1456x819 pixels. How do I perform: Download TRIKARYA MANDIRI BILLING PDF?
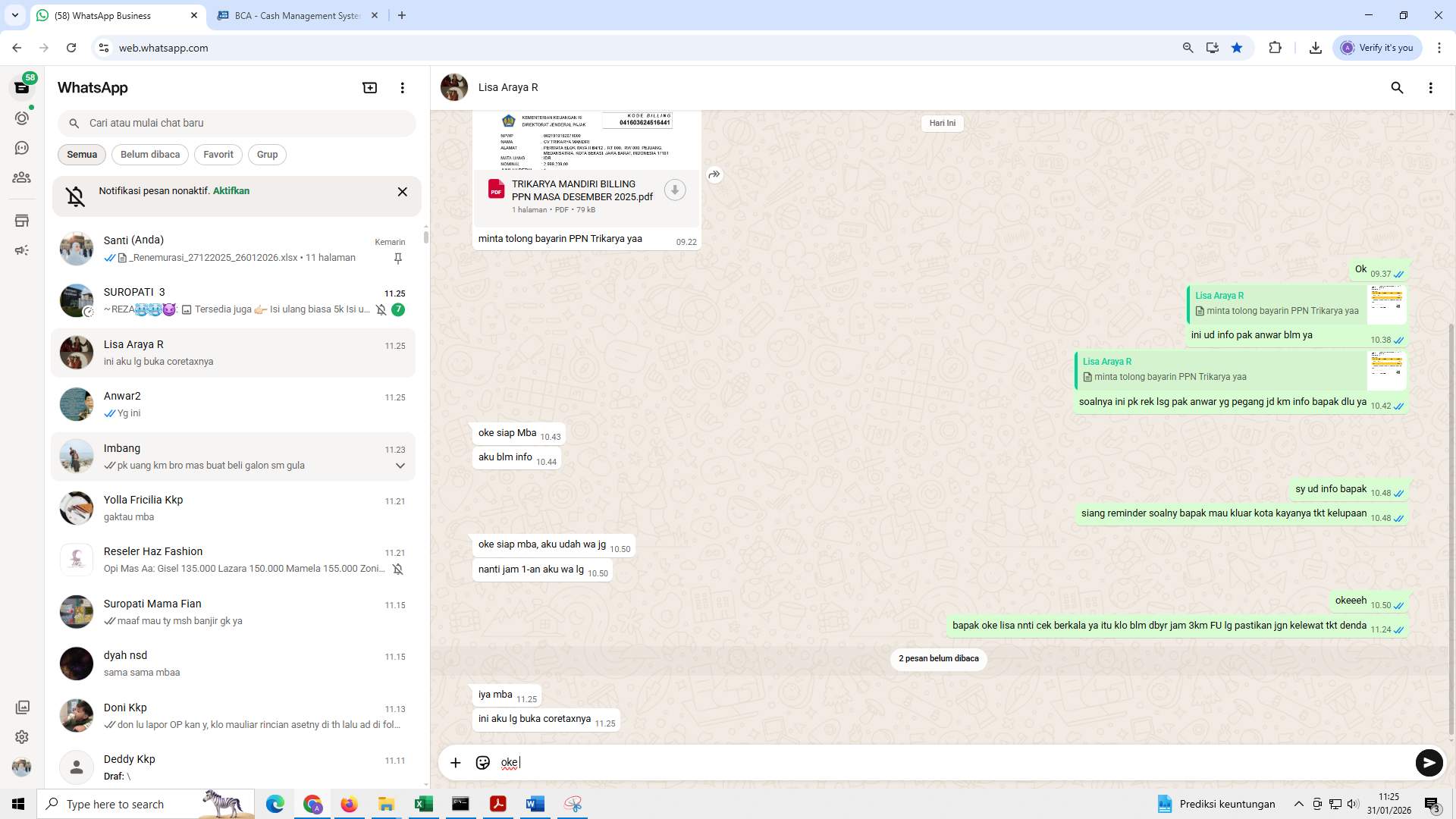tap(674, 190)
